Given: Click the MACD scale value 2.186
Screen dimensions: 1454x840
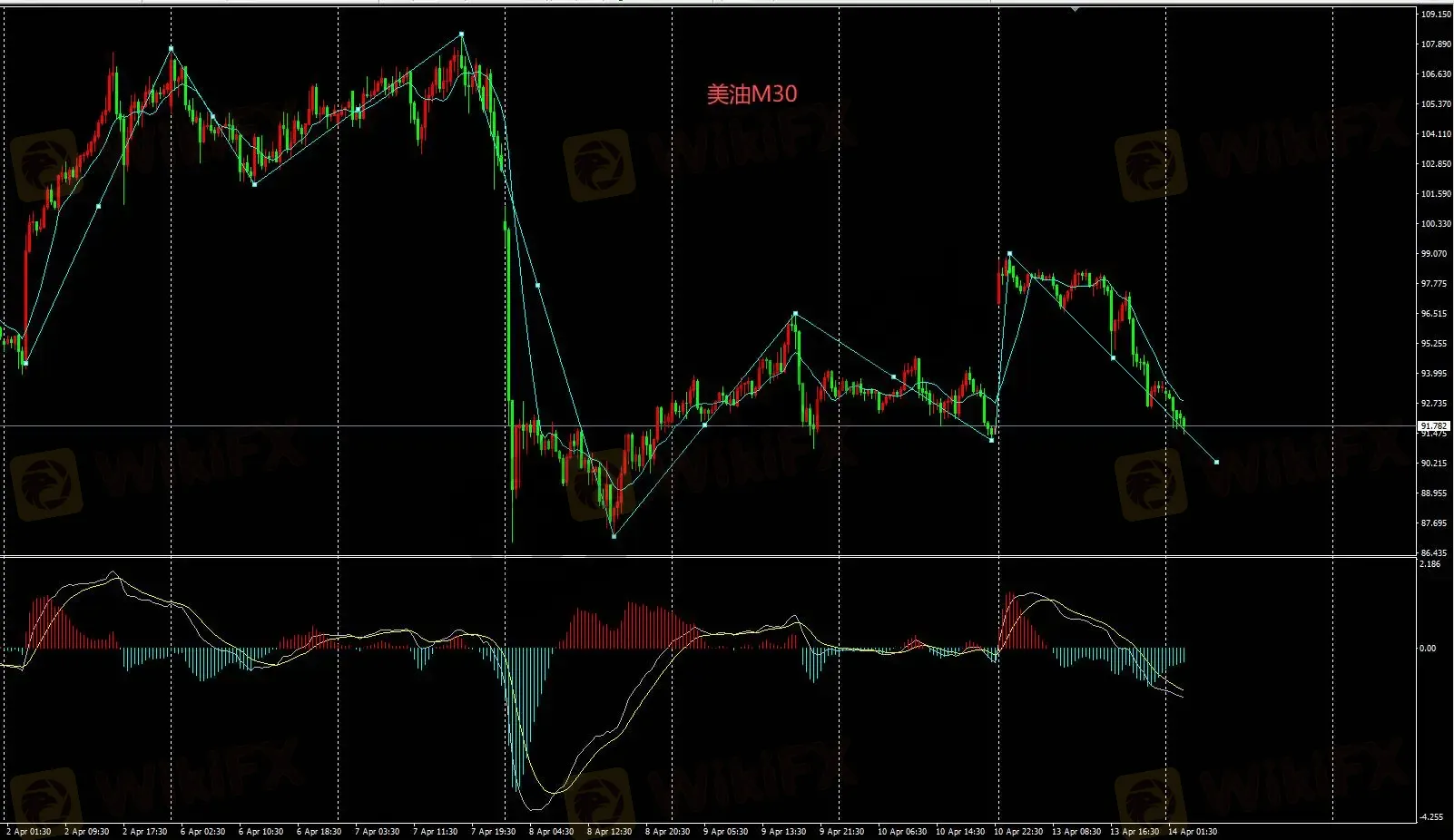Looking at the screenshot, I should (1430, 564).
